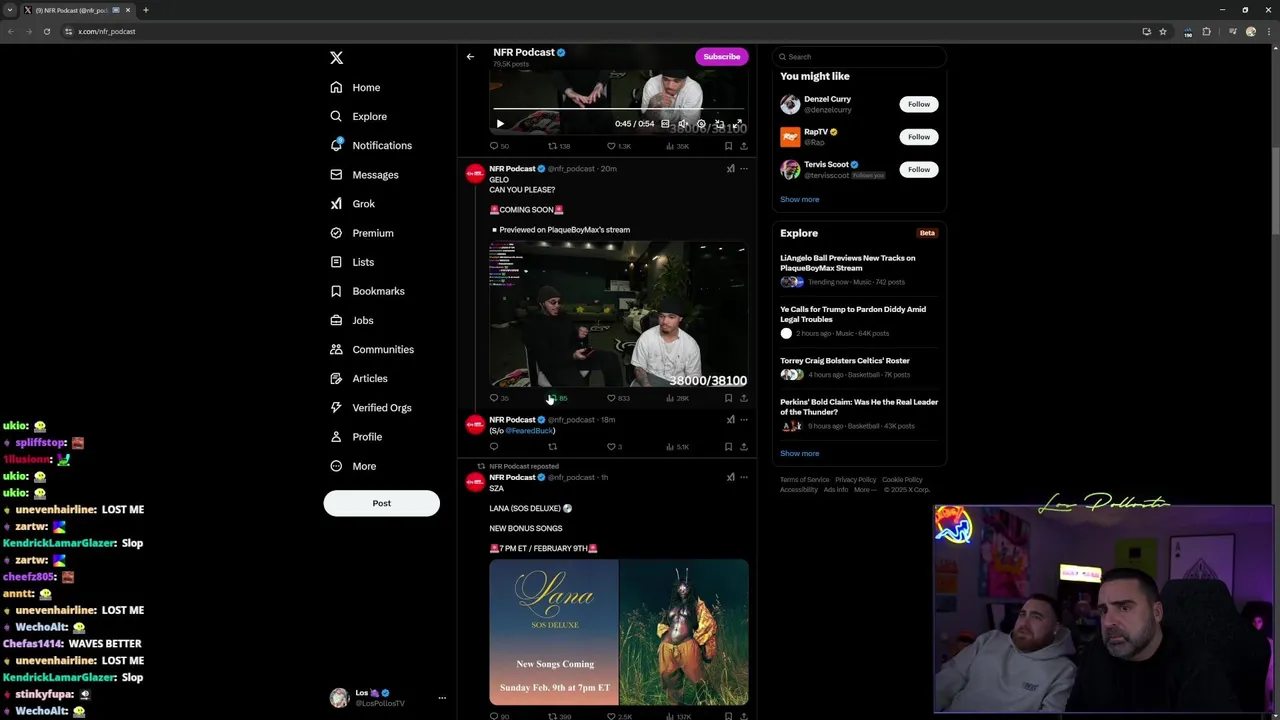Click browser reload button
The width and height of the screenshot is (1280, 720).
click(x=47, y=31)
